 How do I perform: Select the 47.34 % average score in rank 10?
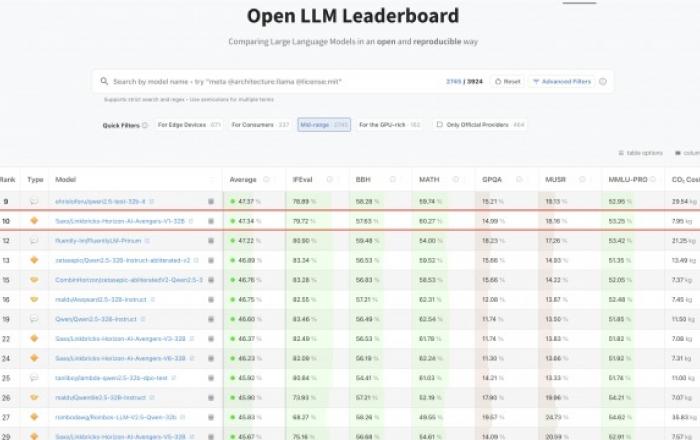pyautogui.click(x=249, y=221)
